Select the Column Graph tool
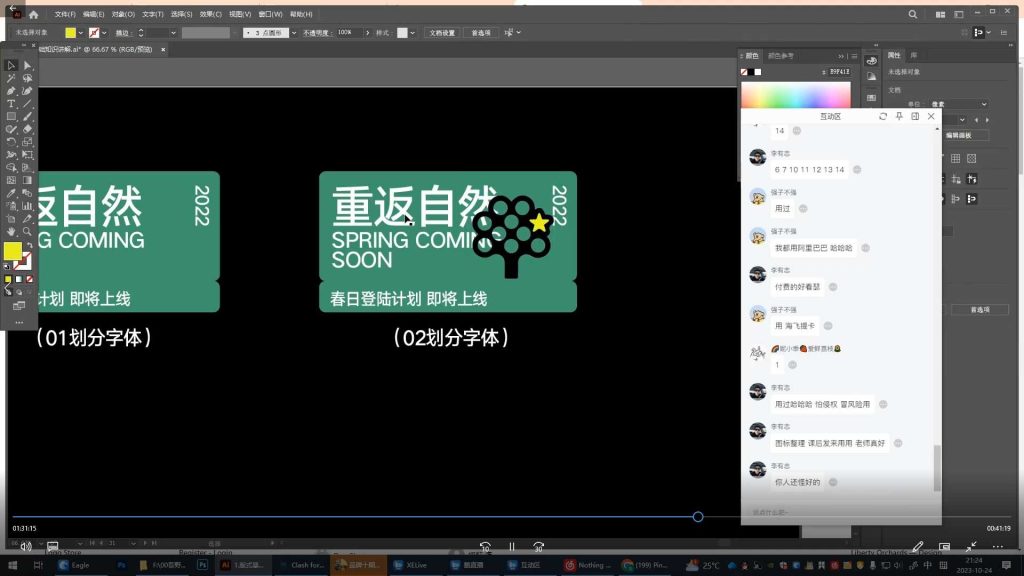This screenshot has height=576, width=1024. (27, 206)
